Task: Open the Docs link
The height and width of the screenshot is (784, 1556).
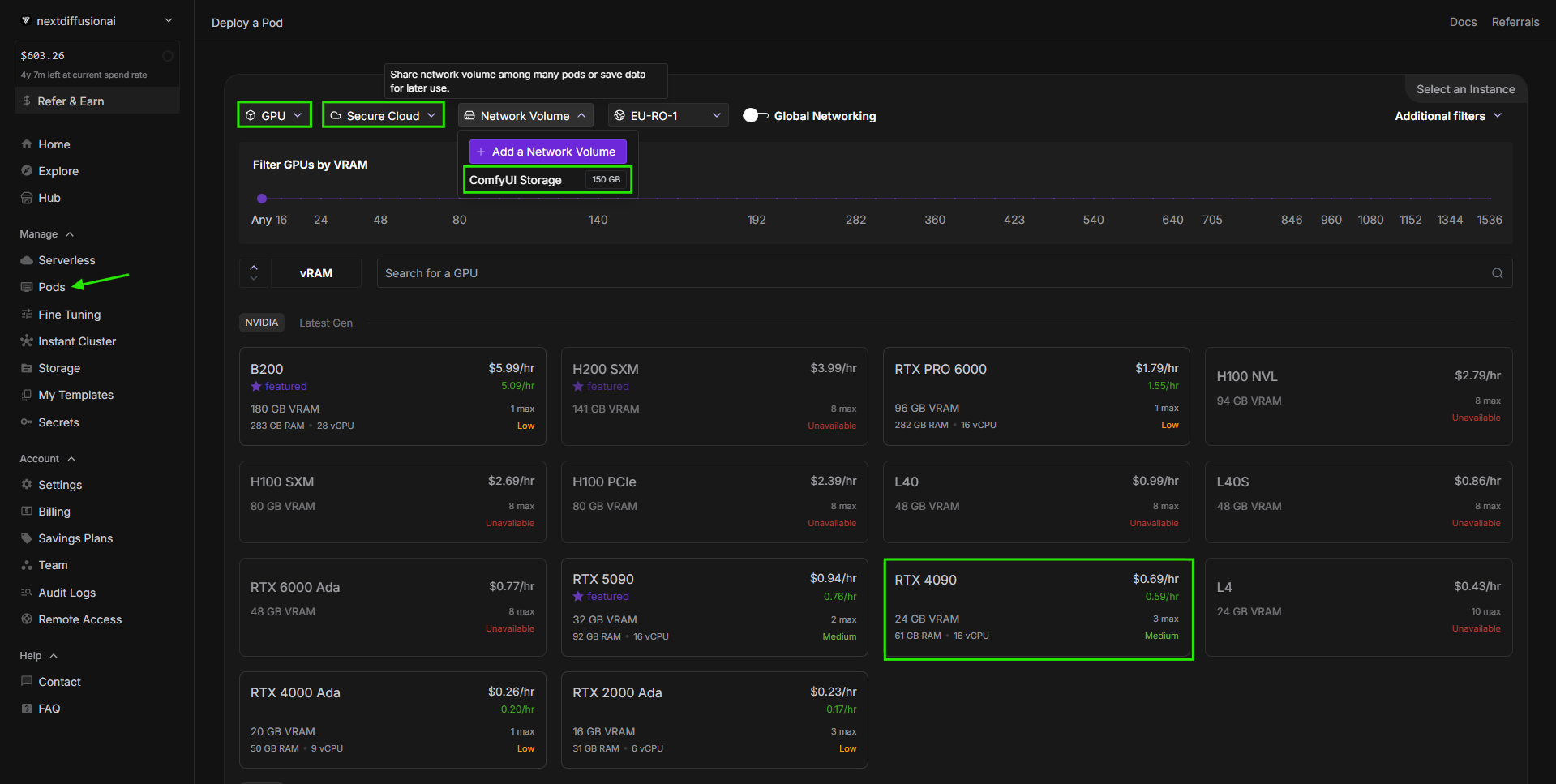Action: [x=1463, y=22]
